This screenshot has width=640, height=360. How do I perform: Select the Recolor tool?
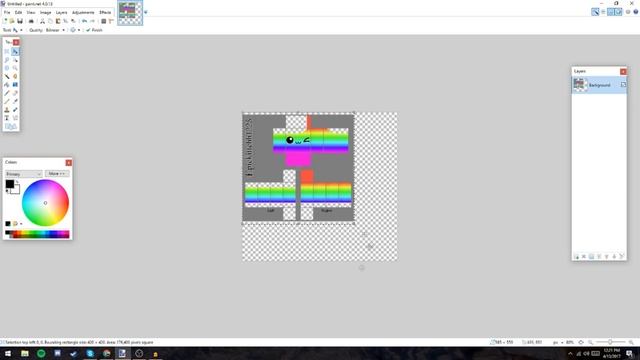[x=15, y=109]
